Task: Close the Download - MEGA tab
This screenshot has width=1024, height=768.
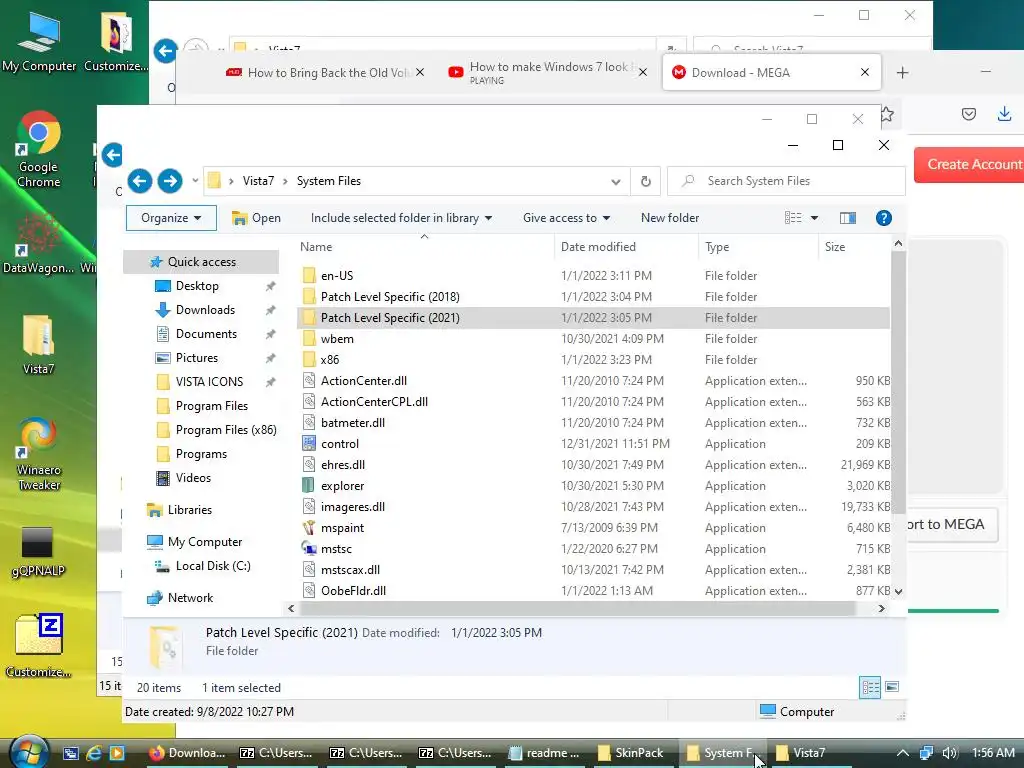Action: [x=865, y=72]
